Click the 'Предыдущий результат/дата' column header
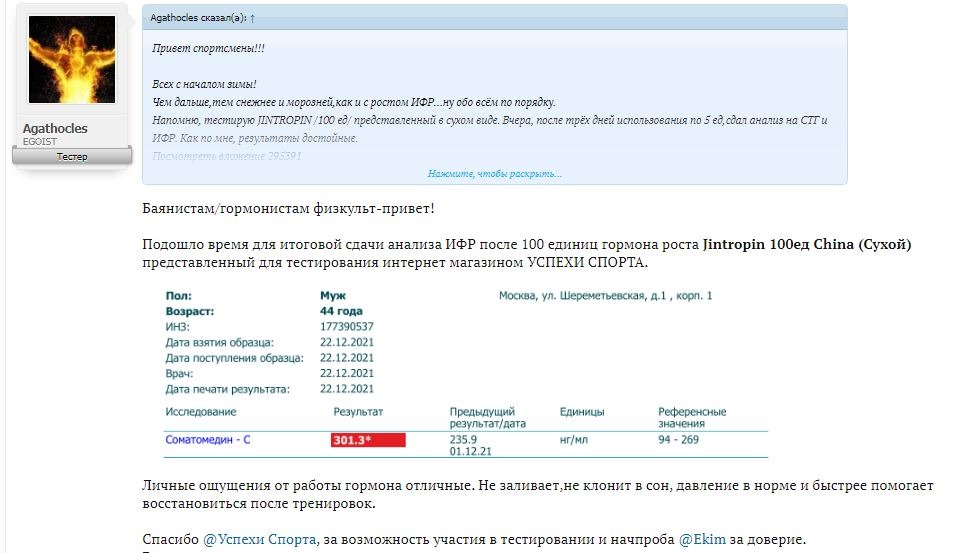The image size is (972, 553). click(487, 417)
